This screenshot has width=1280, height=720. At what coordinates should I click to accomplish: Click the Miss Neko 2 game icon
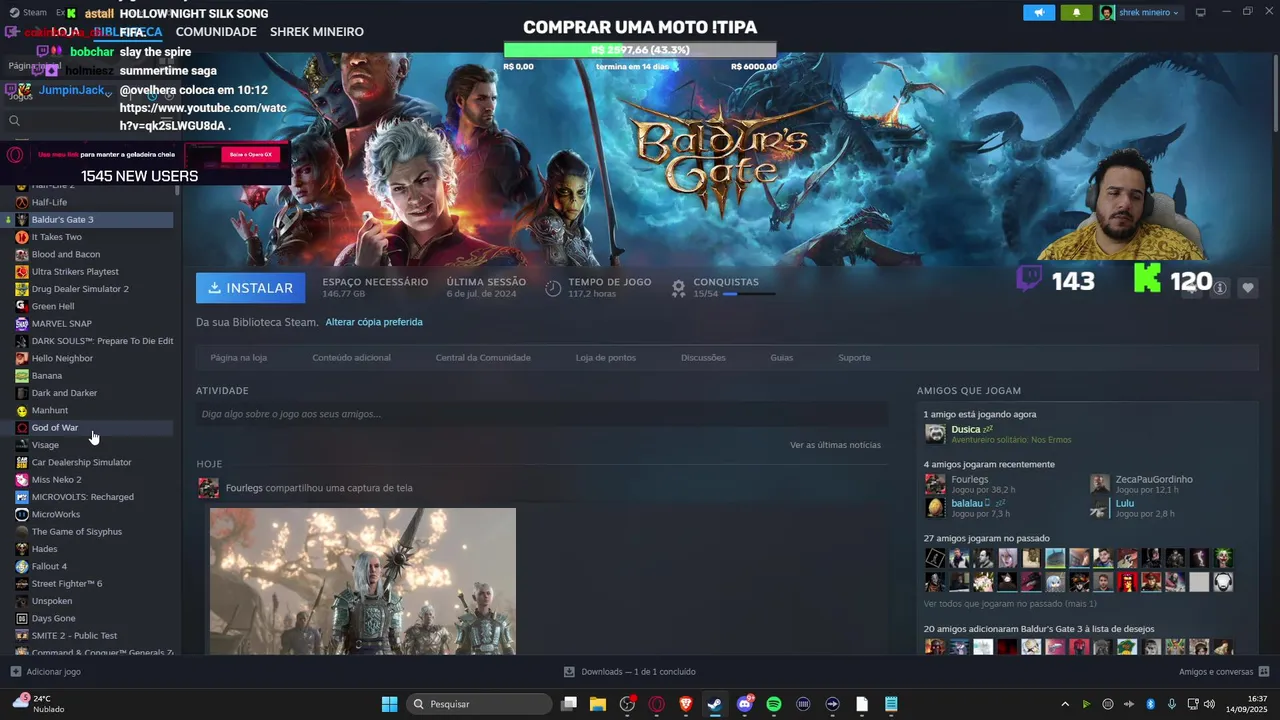click(x=22, y=479)
